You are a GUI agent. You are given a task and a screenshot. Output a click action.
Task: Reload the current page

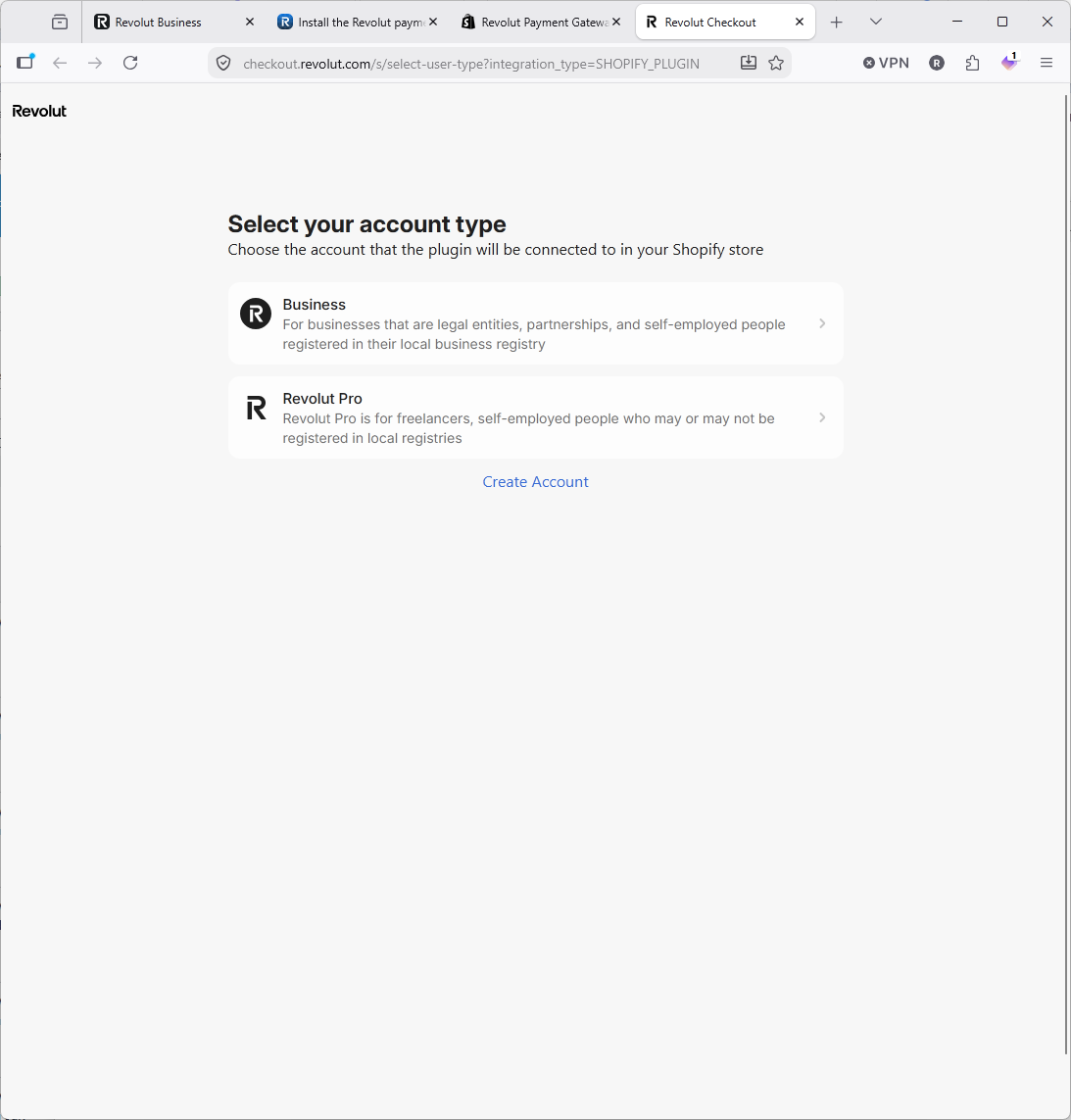130,63
